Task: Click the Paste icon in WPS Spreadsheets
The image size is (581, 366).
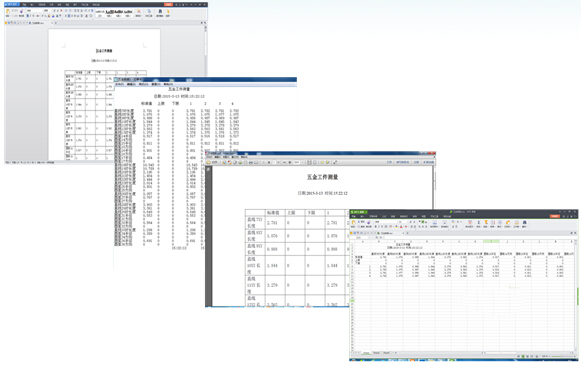Action: (353, 222)
